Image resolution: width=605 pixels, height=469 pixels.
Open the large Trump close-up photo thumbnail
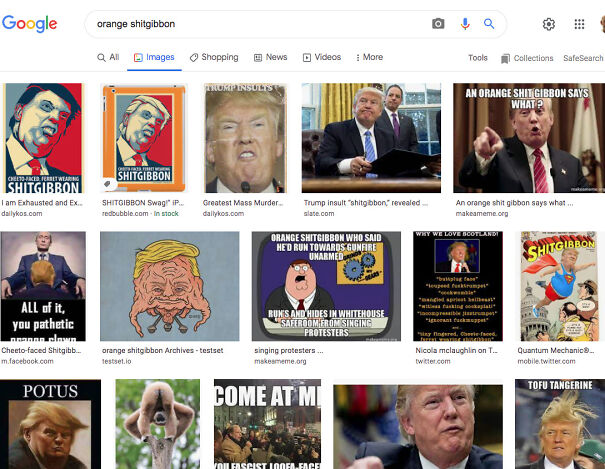click(x=418, y=426)
